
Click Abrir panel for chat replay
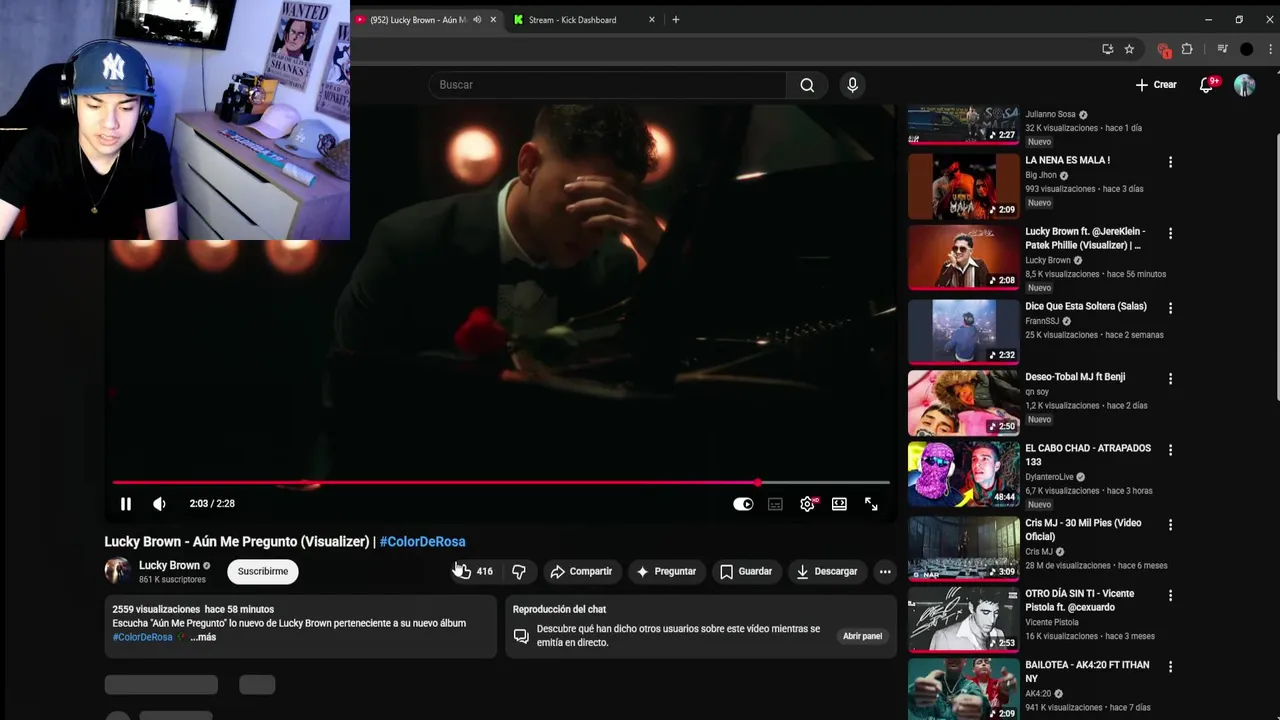click(x=862, y=636)
